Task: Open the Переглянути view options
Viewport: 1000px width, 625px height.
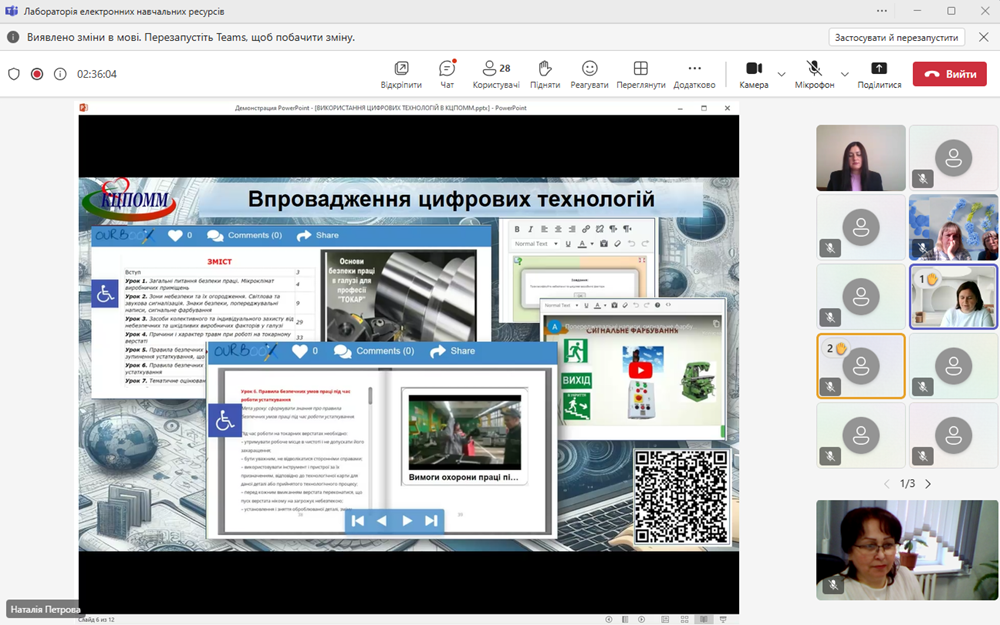Action: click(x=640, y=72)
